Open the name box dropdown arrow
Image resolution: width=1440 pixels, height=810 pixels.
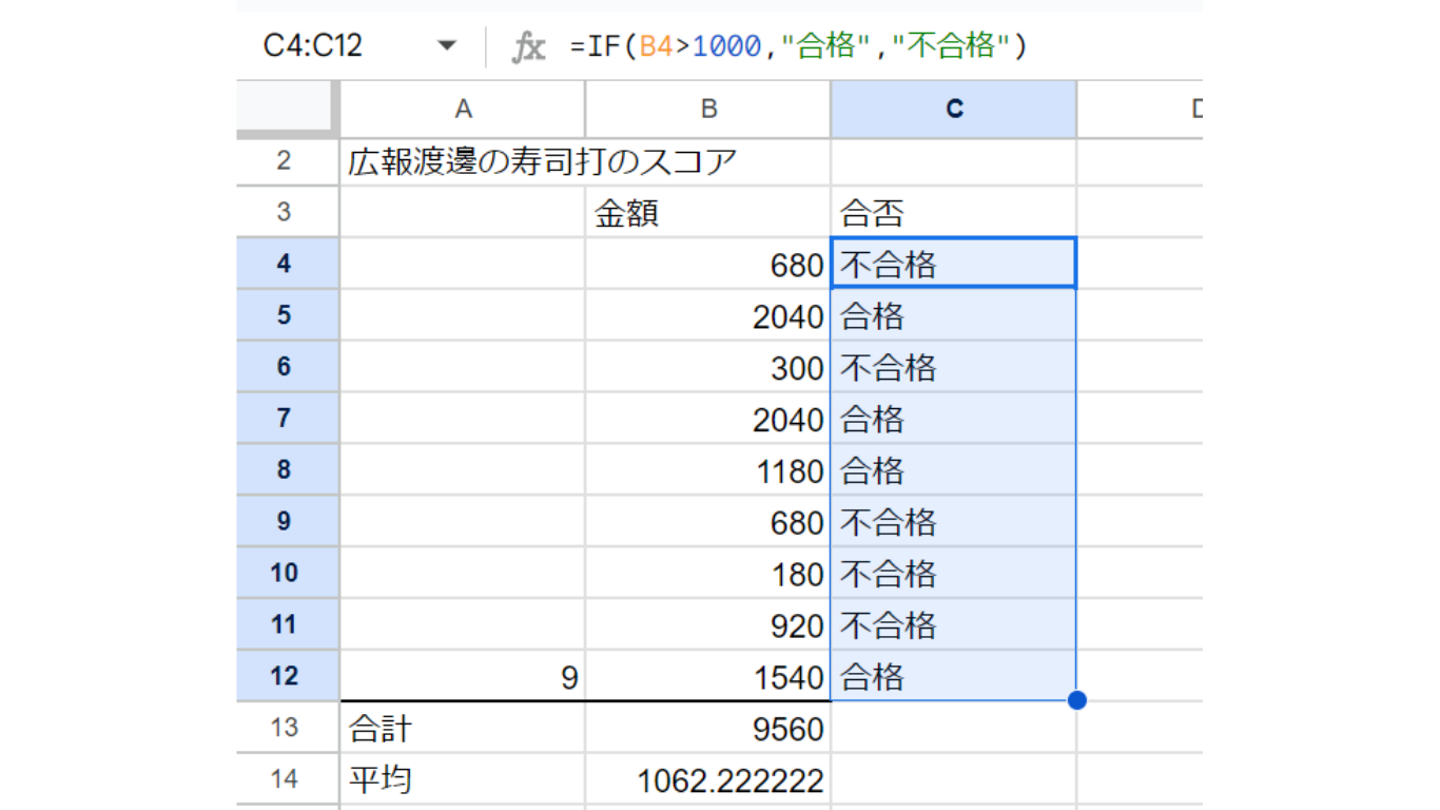pyautogui.click(x=447, y=46)
